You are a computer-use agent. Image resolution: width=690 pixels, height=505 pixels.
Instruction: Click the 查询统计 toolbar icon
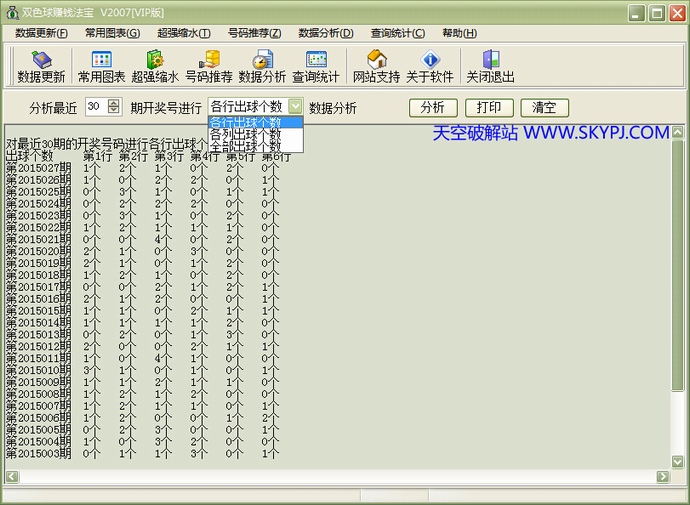[x=316, y=66]
